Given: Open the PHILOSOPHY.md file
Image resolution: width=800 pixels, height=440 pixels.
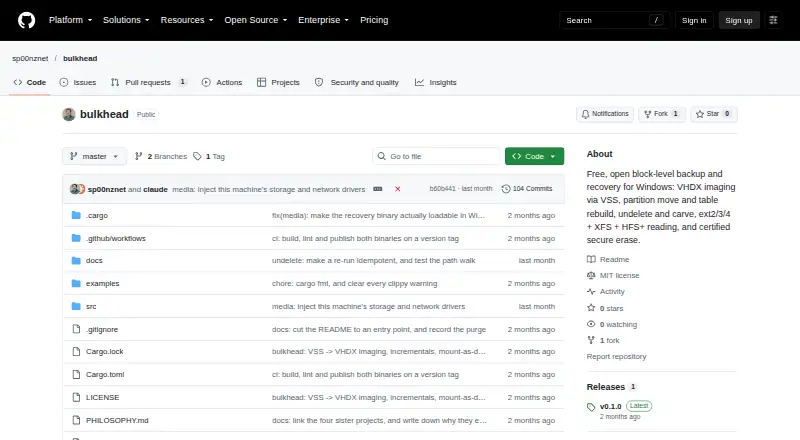Looking at the screenshot, I should (x=117, y=420).
